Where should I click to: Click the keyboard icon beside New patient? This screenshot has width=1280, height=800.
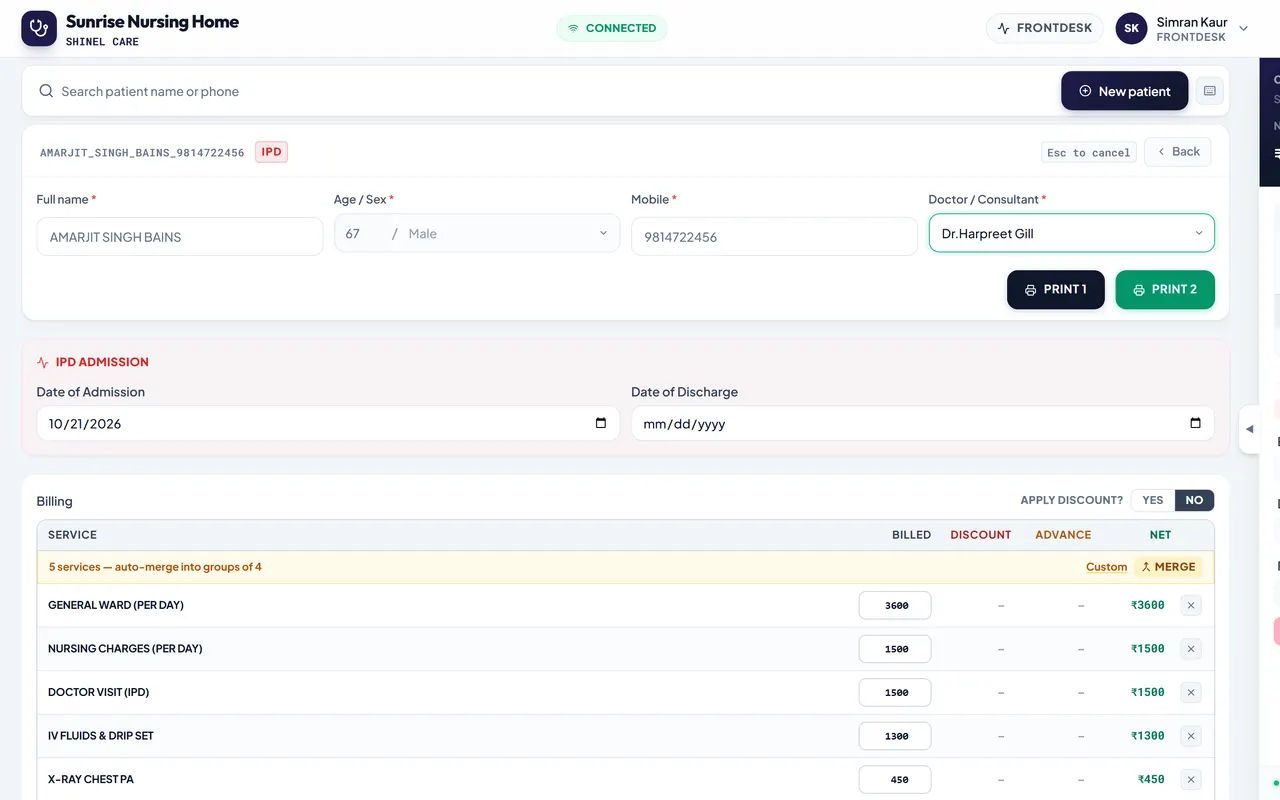click(1210, 91)
